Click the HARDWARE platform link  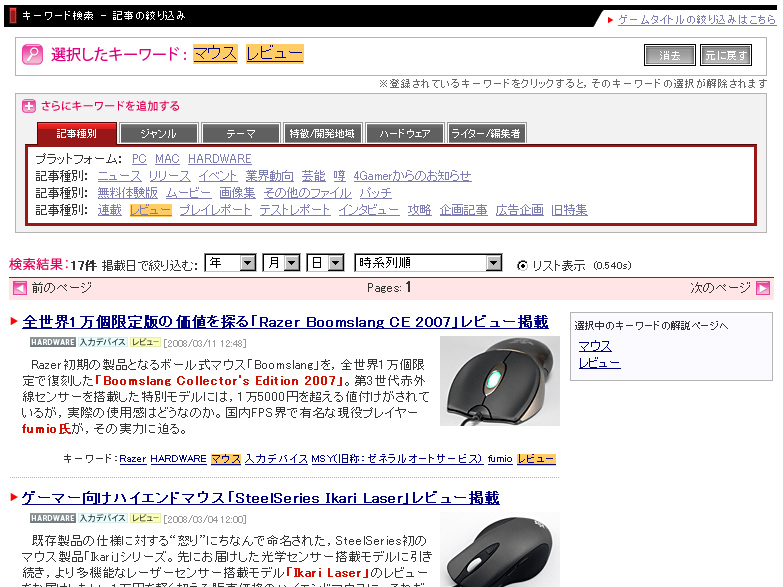coord(220,159)
